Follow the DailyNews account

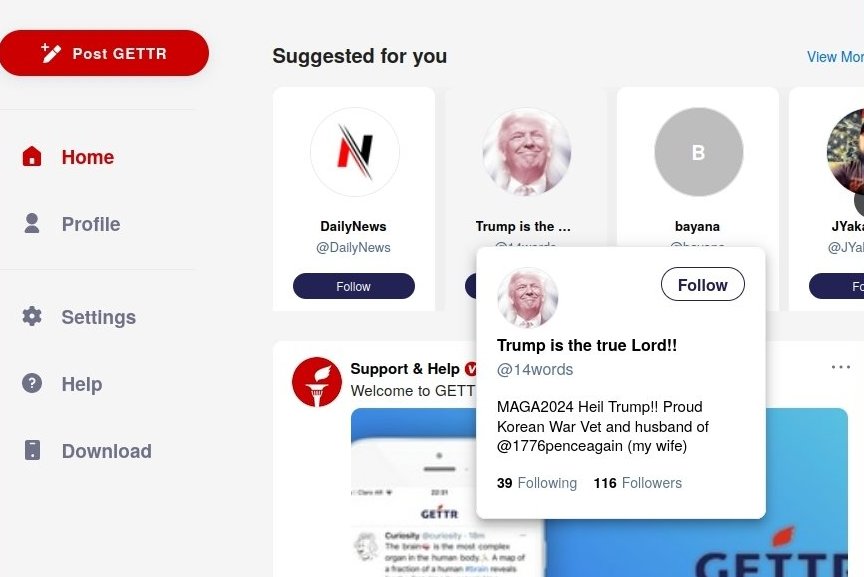click(x=354, y=286)
